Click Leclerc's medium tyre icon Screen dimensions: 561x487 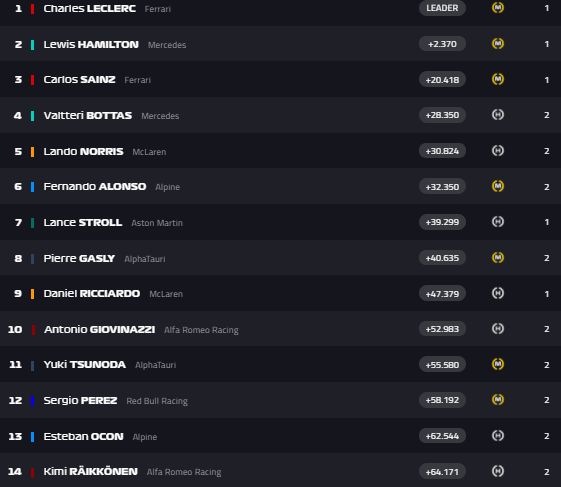[498, 8]
